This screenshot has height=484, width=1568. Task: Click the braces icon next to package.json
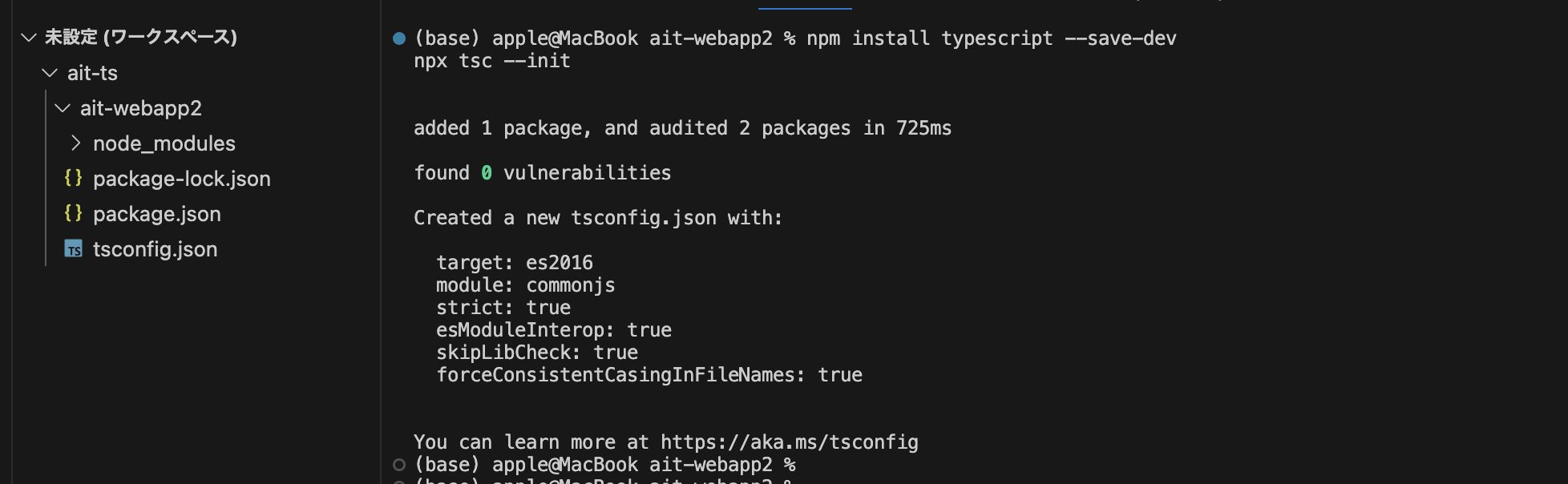coord(73,213)
